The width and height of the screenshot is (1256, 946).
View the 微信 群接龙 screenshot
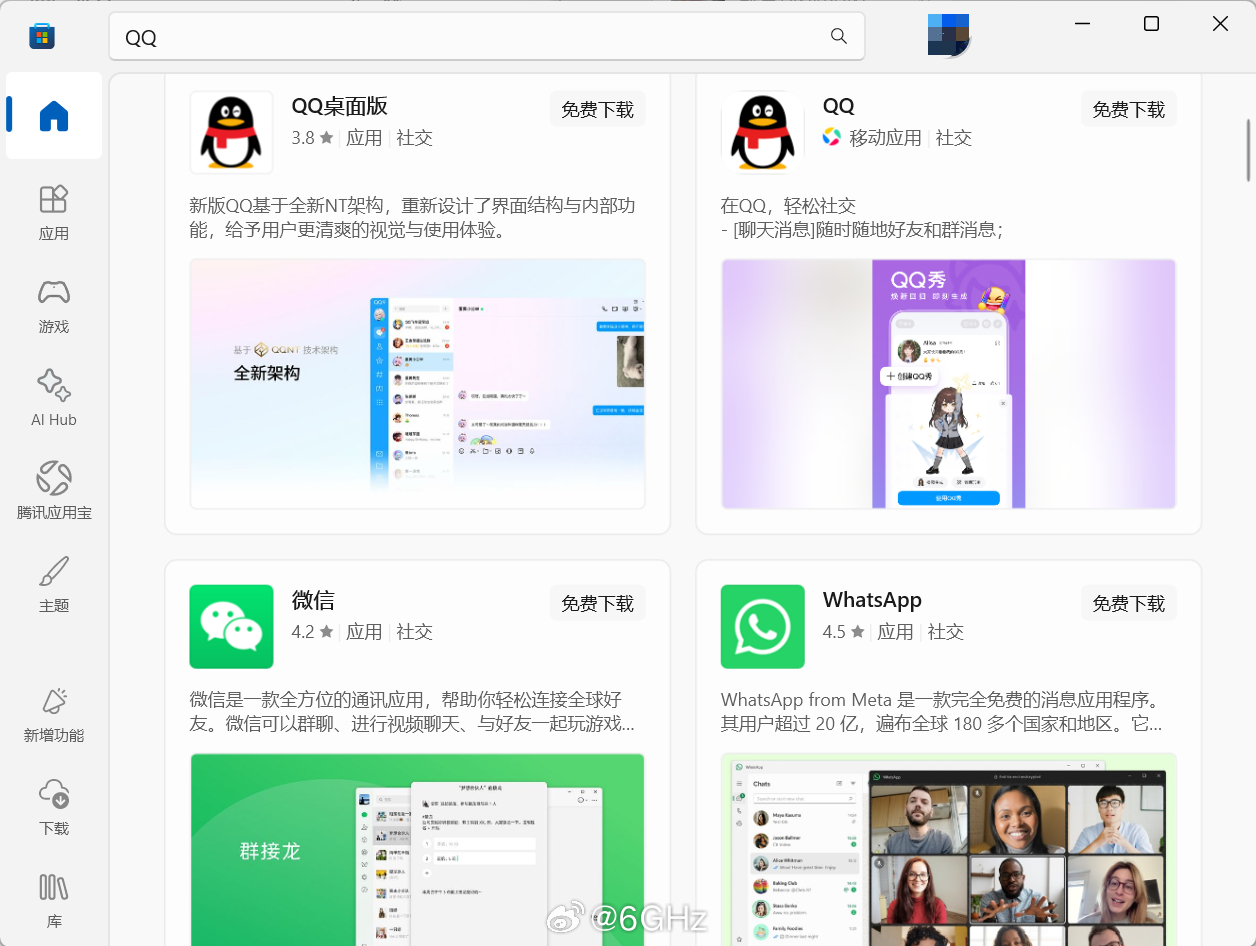417,849
